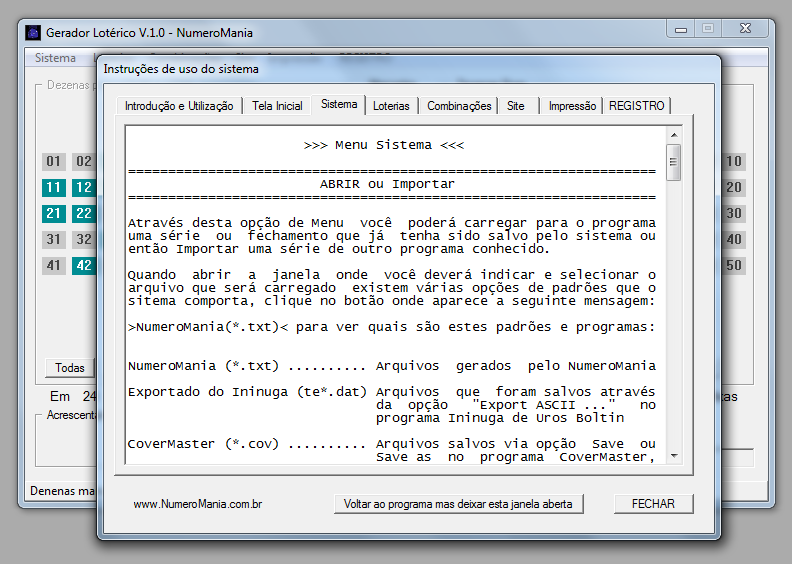
Task: Toggle number 01 in main window
Action: 54,162
